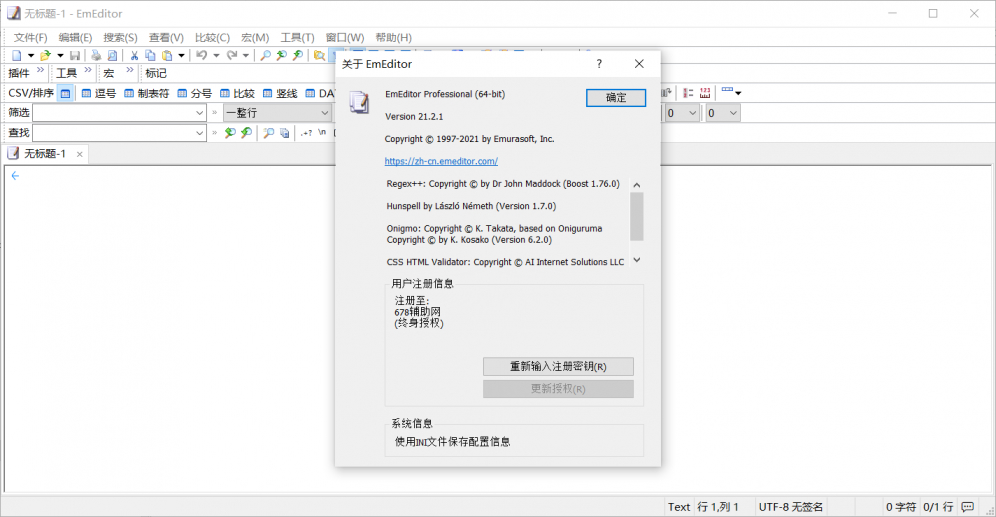
Task: Click the Redo arrow icon
Action: click(232, 55)
